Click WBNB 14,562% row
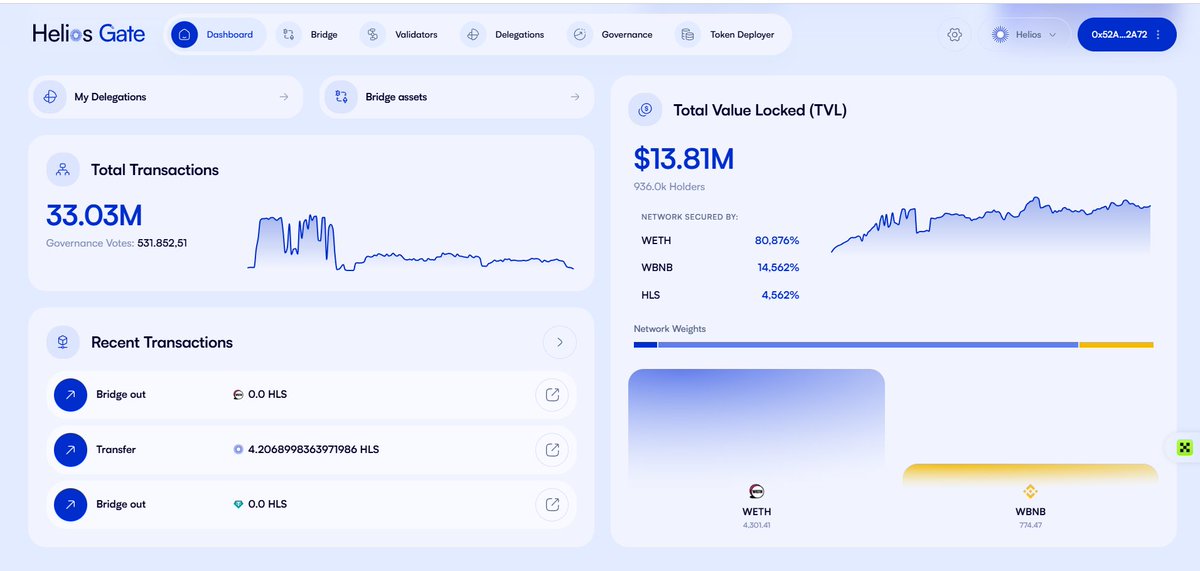The height and width of the screenshot is (571, 1200). pos(720,268)
